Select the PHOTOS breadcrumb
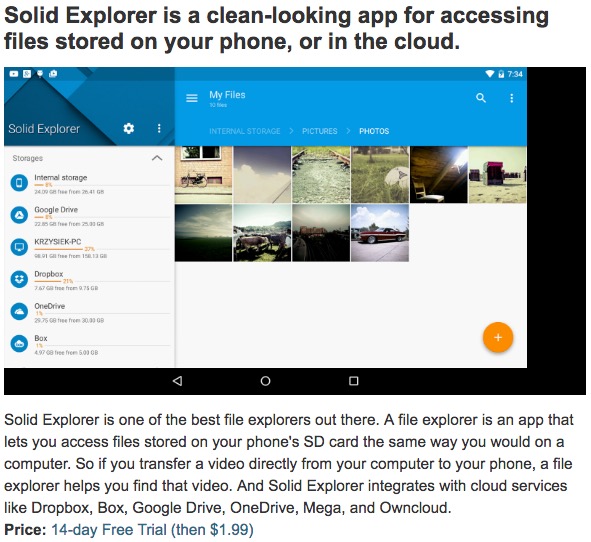This screenshot has width=591, height=542. point(374,131)
